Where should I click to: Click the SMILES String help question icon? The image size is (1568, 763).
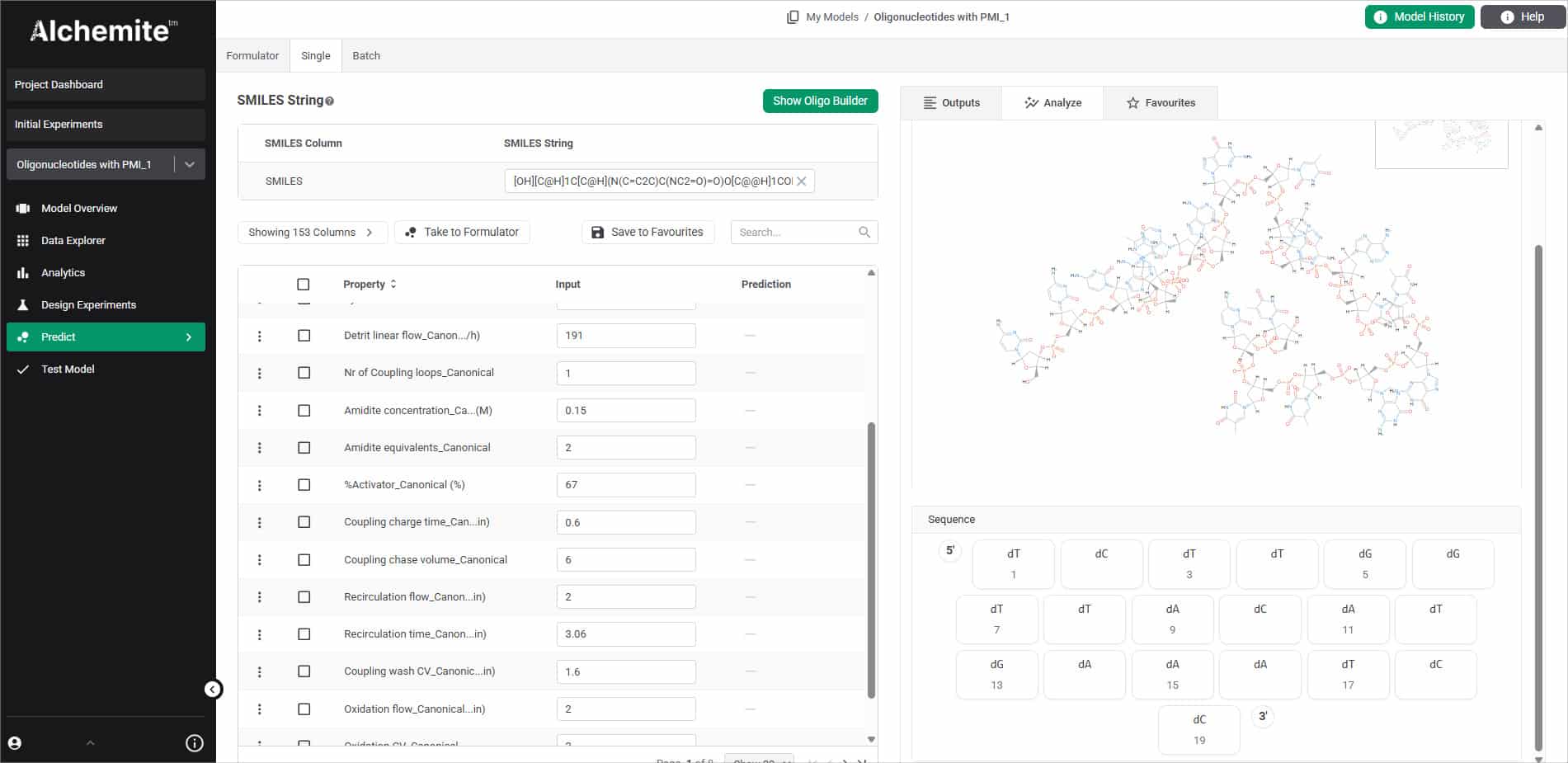tap(330, 101)
